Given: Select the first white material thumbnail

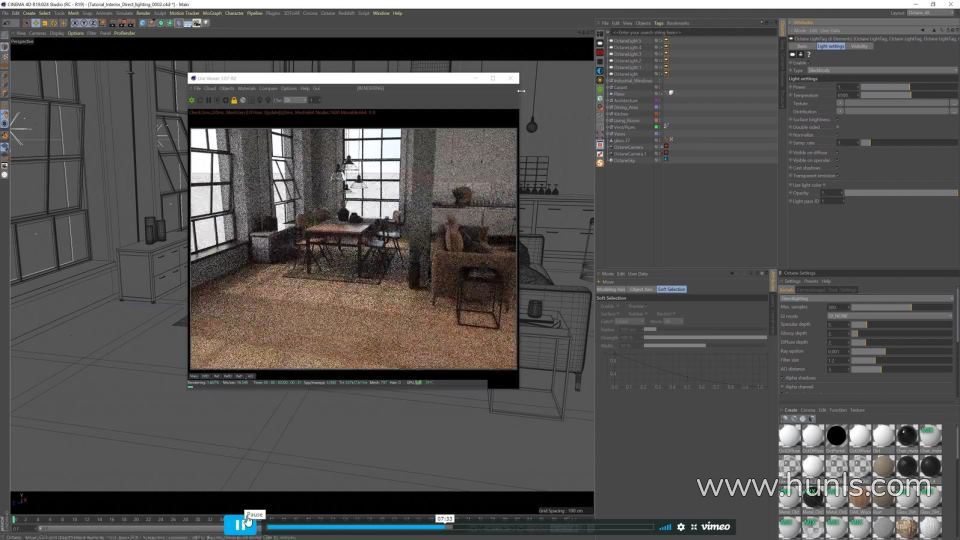Looking at the screenshot, I should [x=790, y=436].
